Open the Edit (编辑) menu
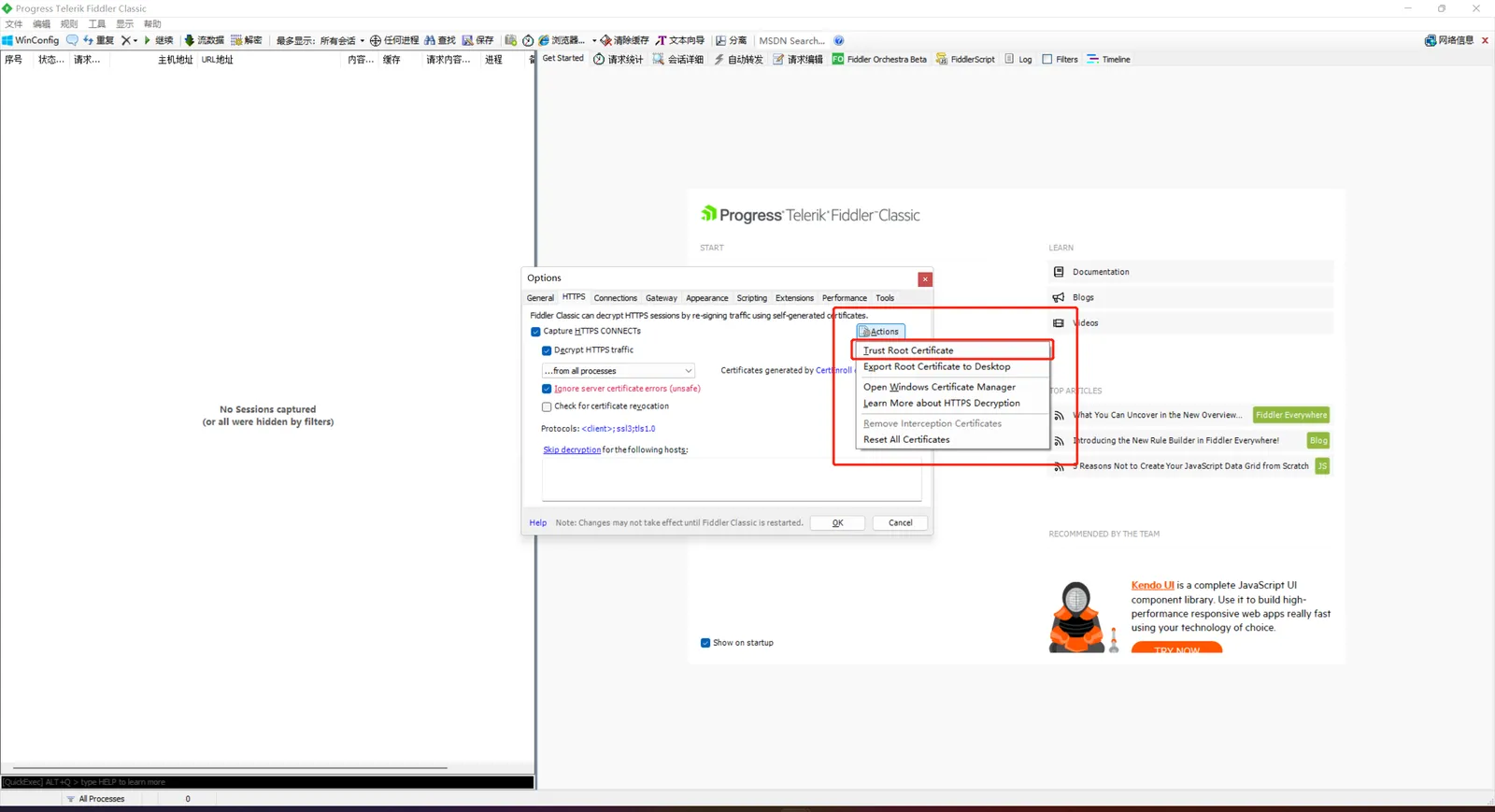Viewport: 1495px width, 812px height. [42, 24]
